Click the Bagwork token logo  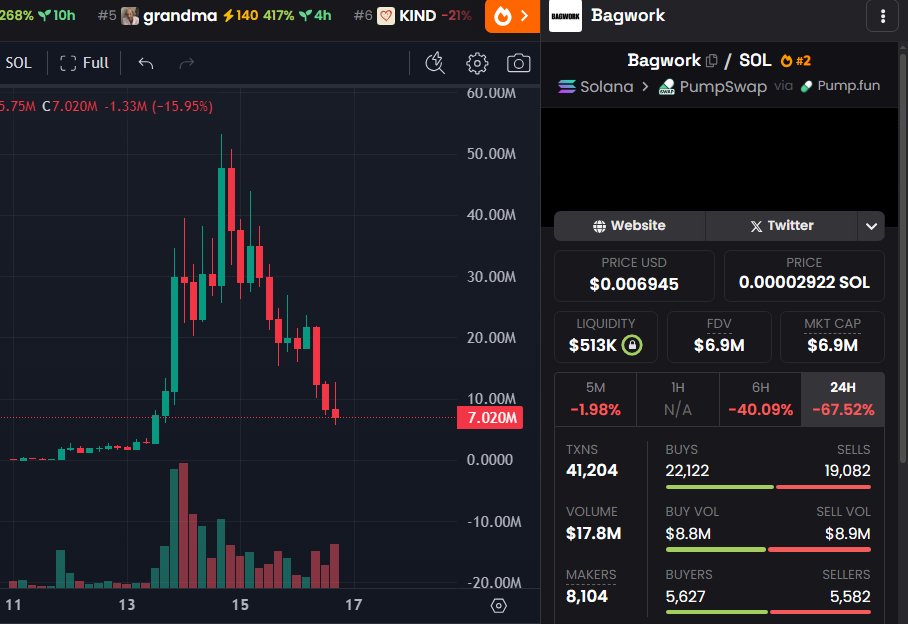click(x=565, y=16)
